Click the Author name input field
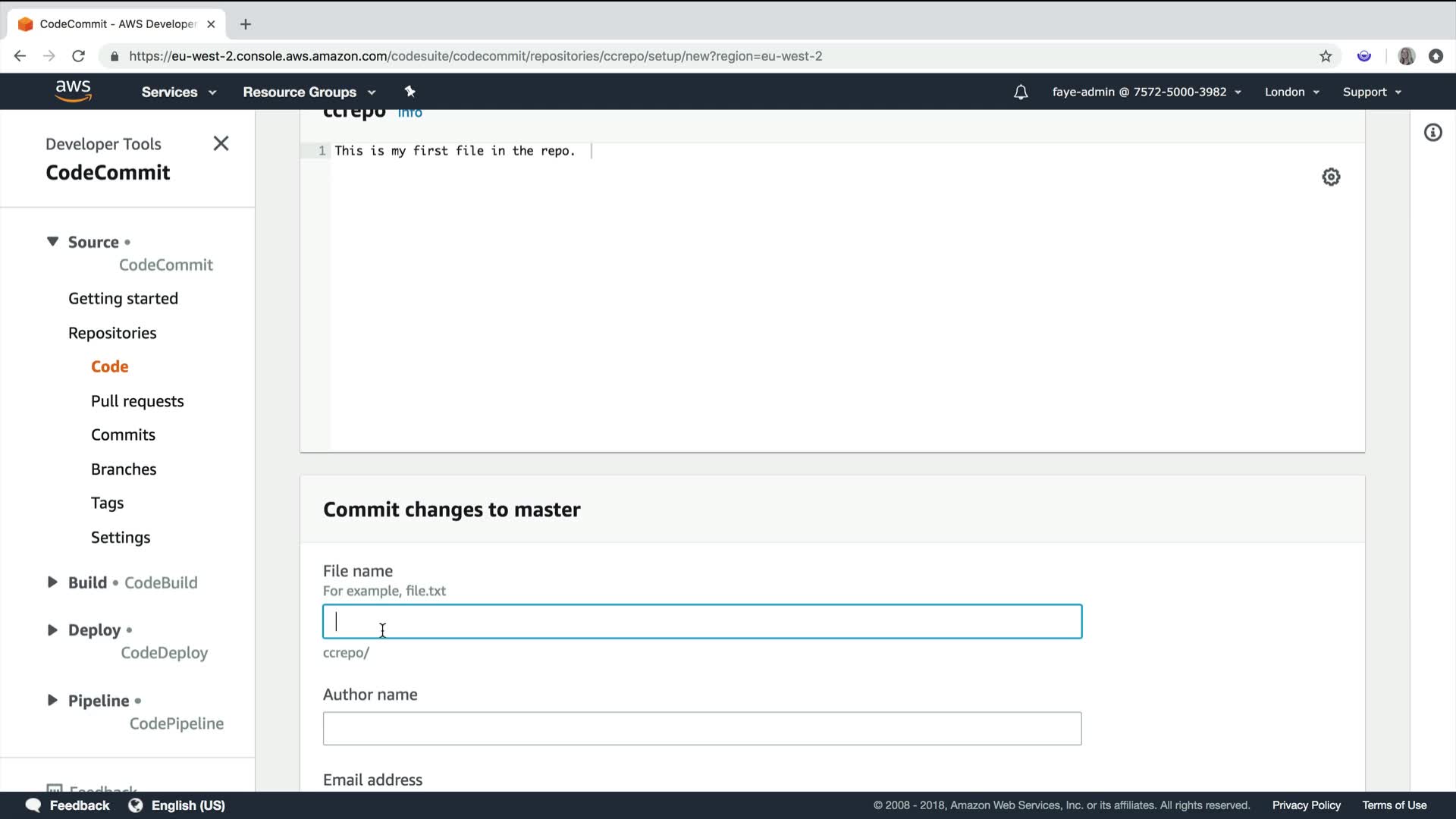Screen dimensions: 1456x819 (x=701, y=728)
